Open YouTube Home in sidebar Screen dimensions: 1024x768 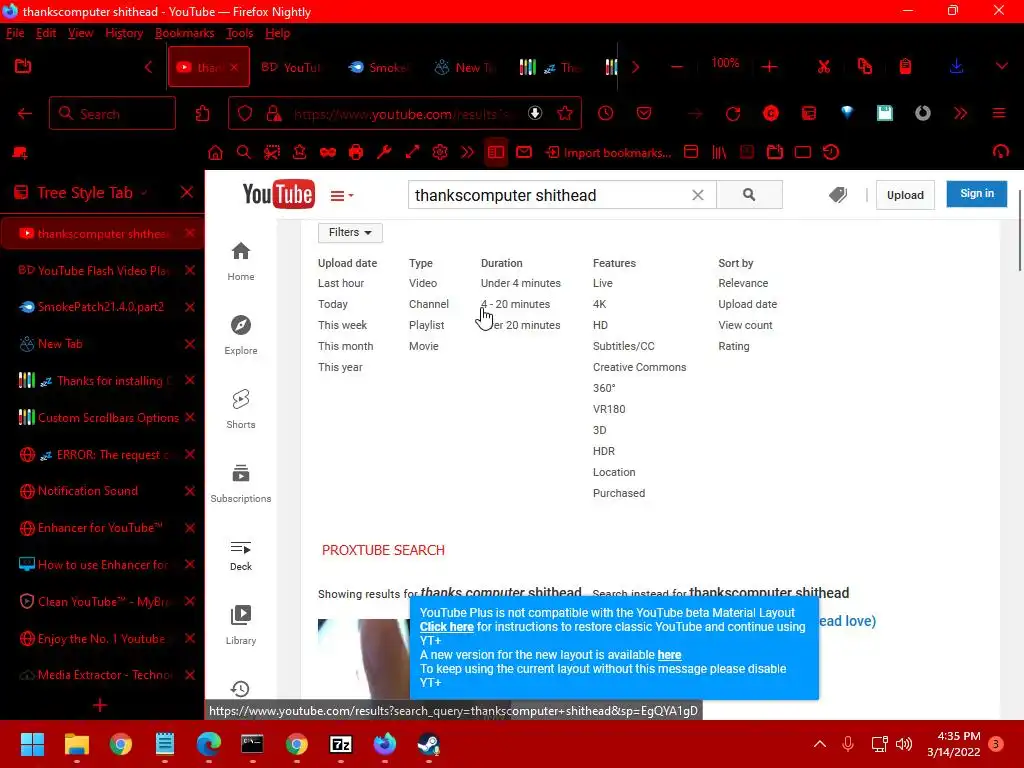click(x=240, y=261)
